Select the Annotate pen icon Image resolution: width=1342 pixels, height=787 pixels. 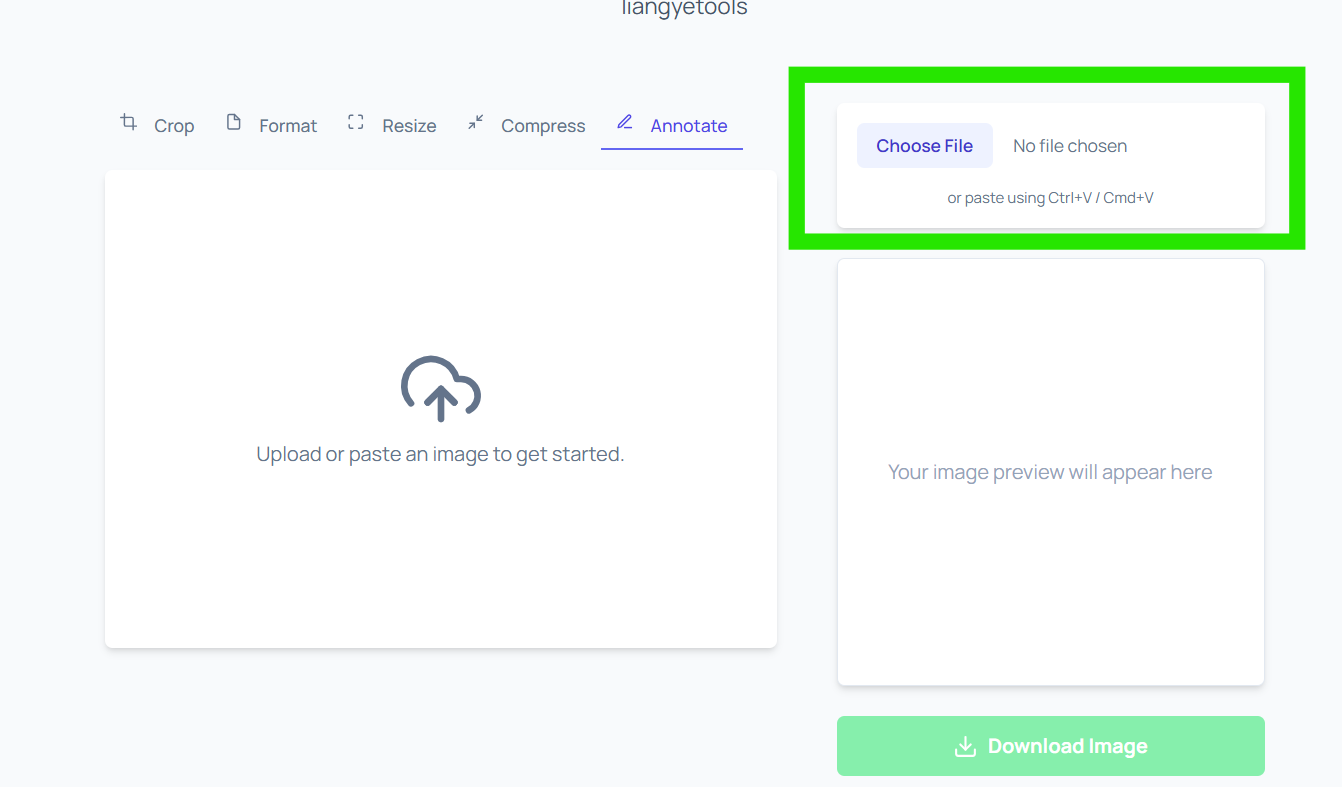[625, 123]
